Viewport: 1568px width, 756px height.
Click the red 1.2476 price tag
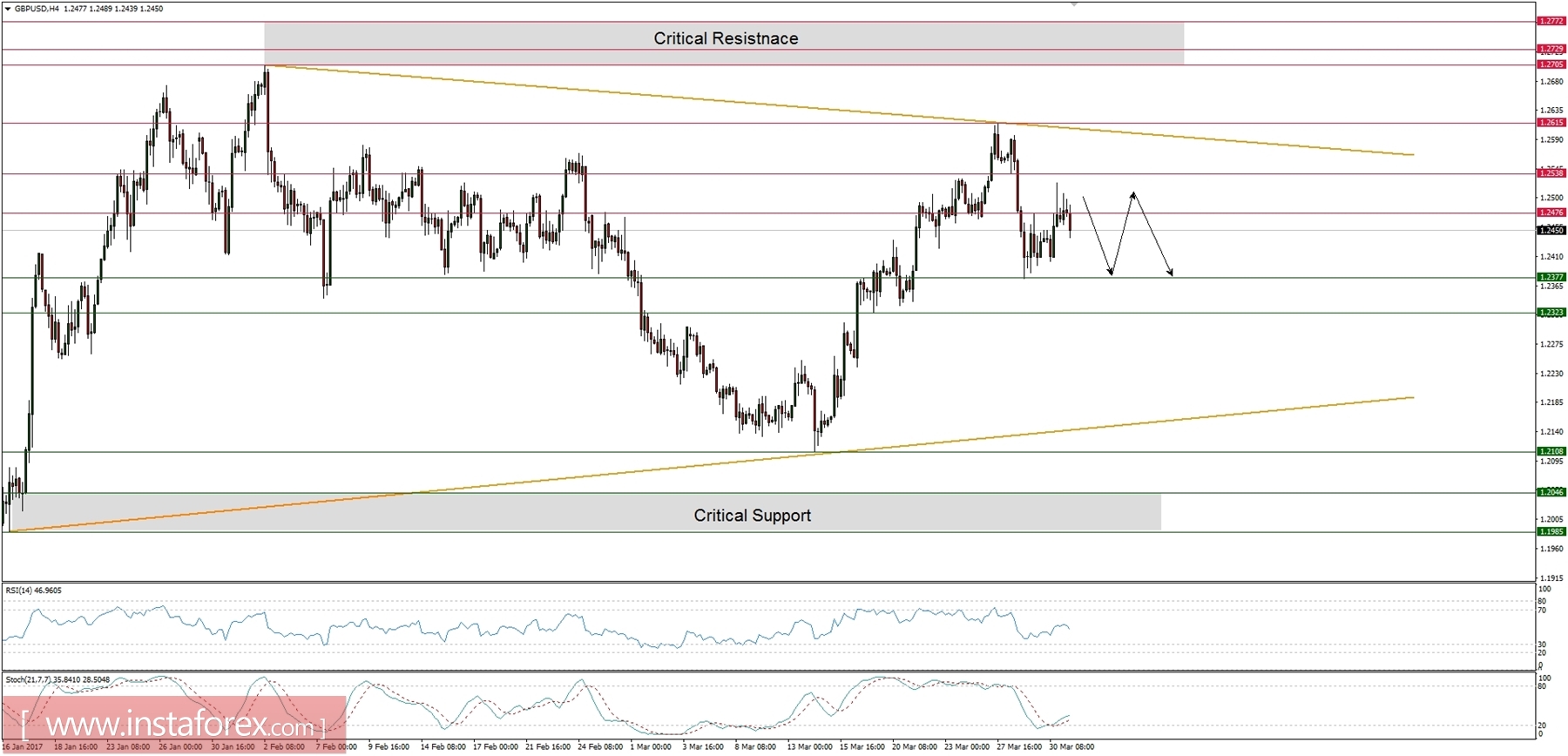click(1551, 213)
